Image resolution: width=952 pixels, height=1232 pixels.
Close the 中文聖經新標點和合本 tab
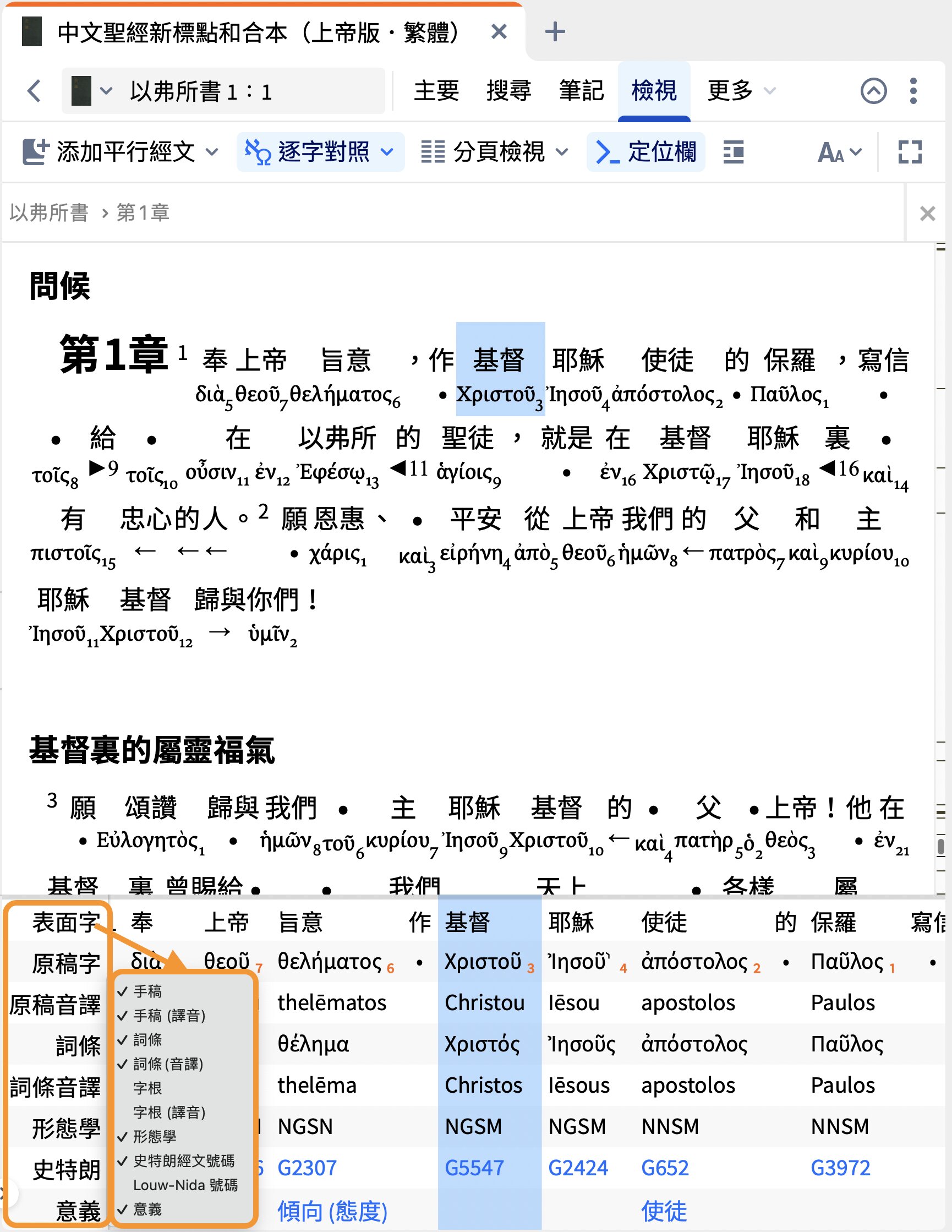coord(499,31)
